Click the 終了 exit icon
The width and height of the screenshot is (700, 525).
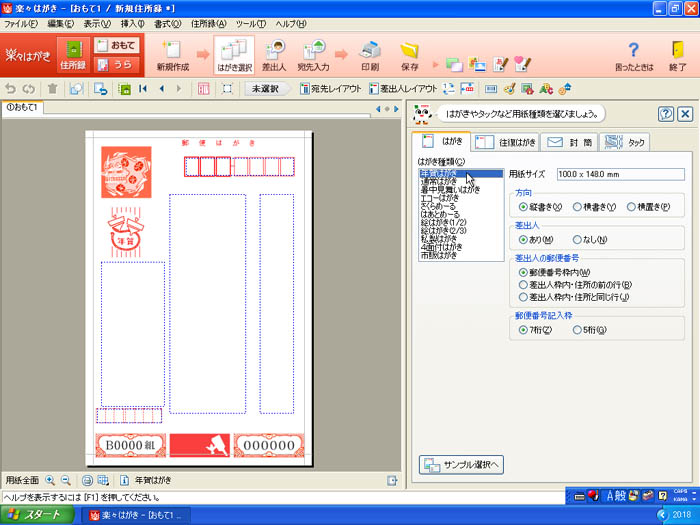coord(677,54)
